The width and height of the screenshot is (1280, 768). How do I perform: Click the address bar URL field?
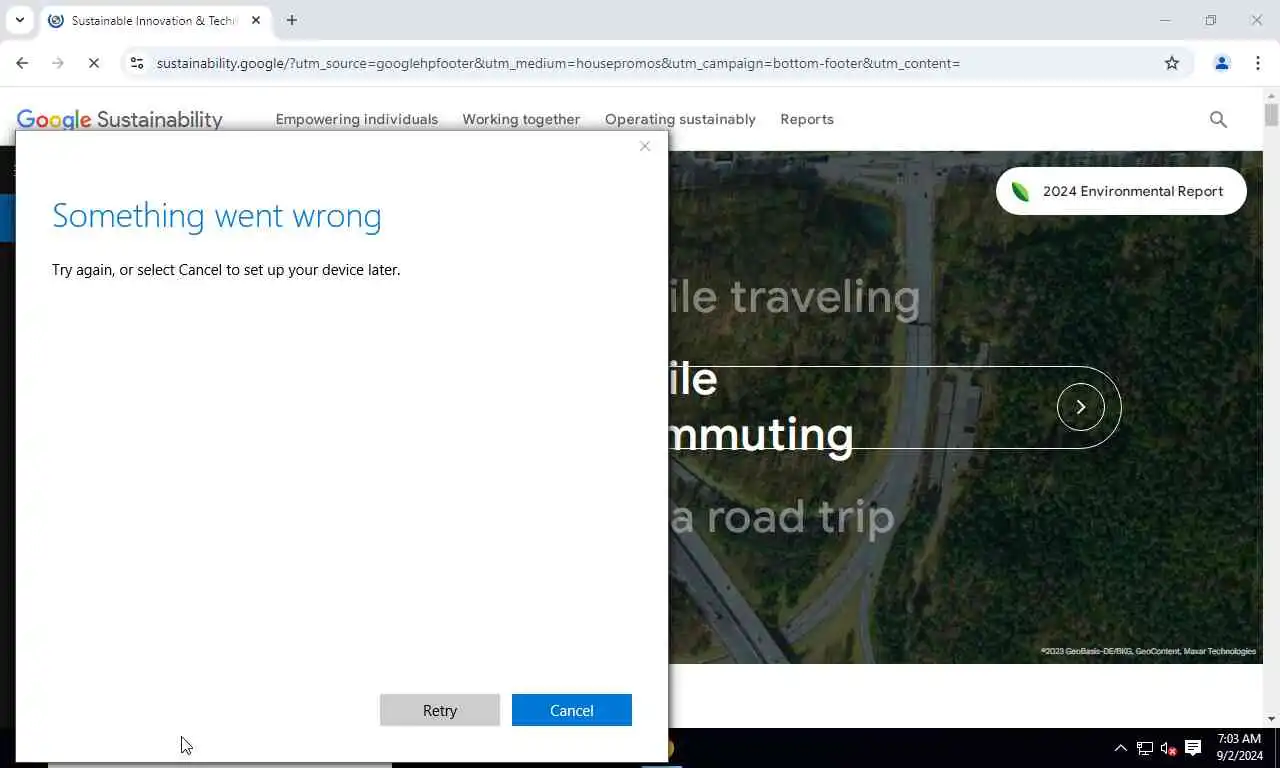click(x=650, y=63)
